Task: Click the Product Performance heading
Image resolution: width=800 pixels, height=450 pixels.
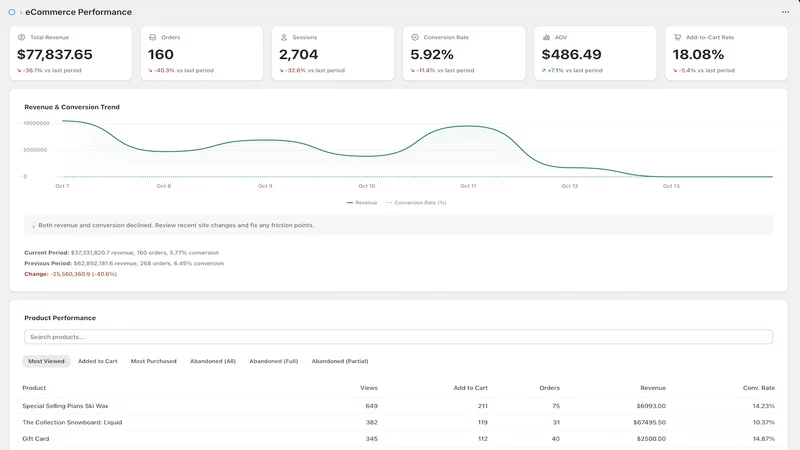Action: pyautogui.click(x=60, y=318)
